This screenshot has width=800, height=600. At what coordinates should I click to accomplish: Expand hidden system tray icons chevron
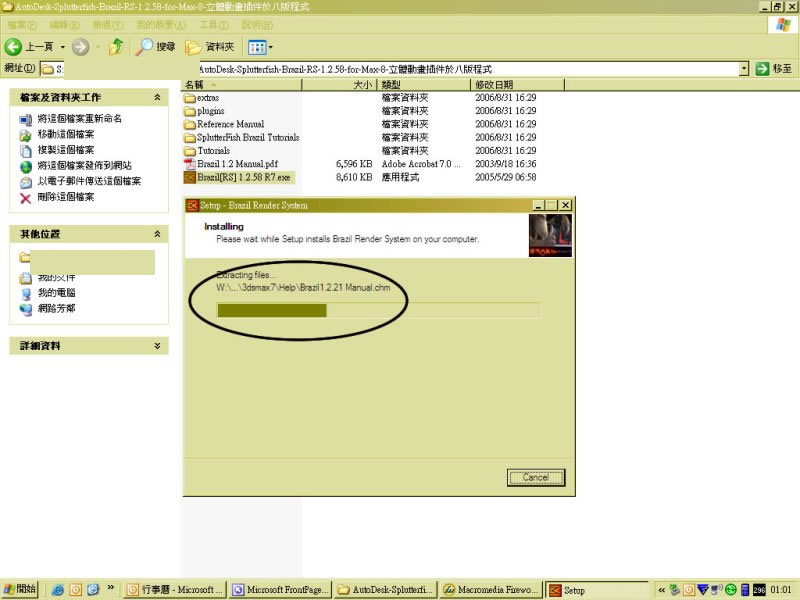click(661, 590)
